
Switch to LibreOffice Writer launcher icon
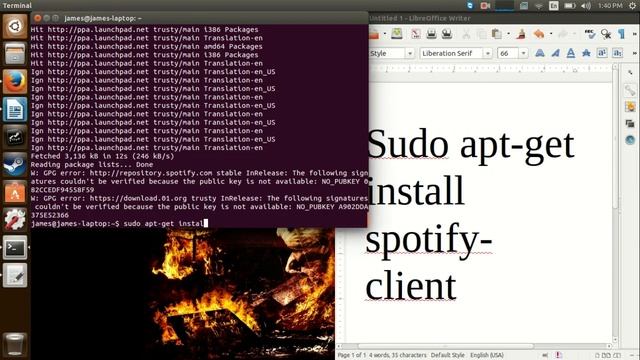pos(15,109)
